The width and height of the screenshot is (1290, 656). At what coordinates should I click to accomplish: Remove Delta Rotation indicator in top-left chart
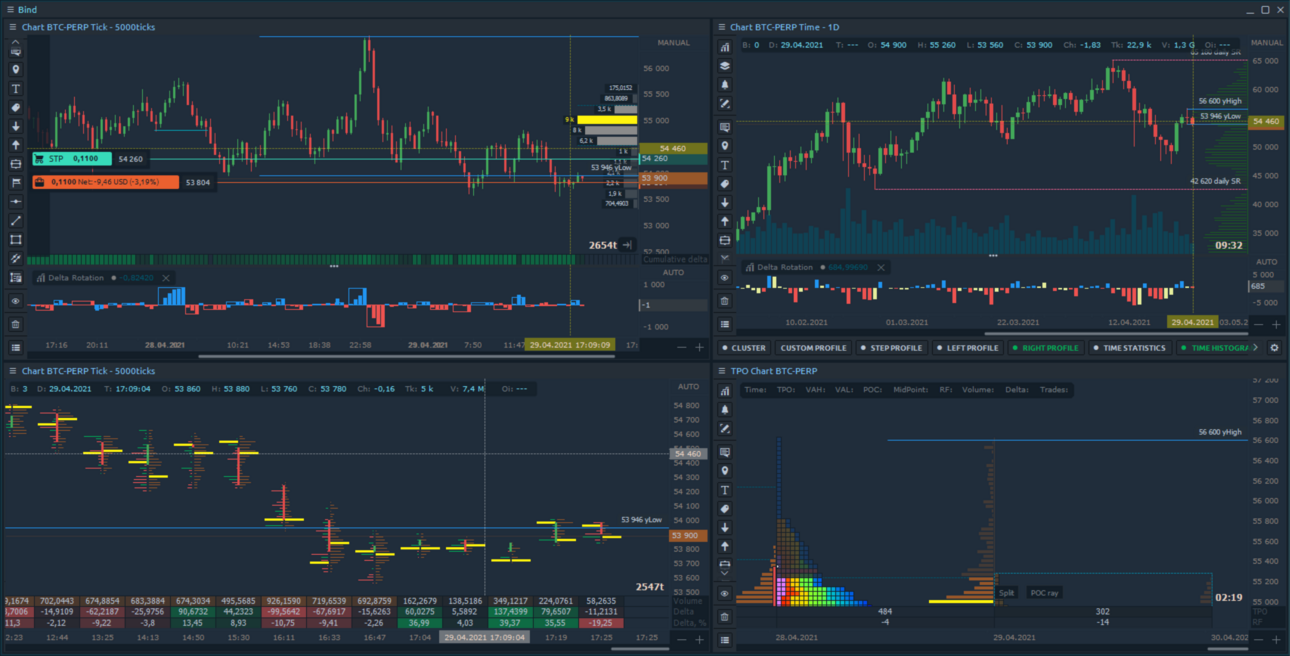[x=166, y=278]
